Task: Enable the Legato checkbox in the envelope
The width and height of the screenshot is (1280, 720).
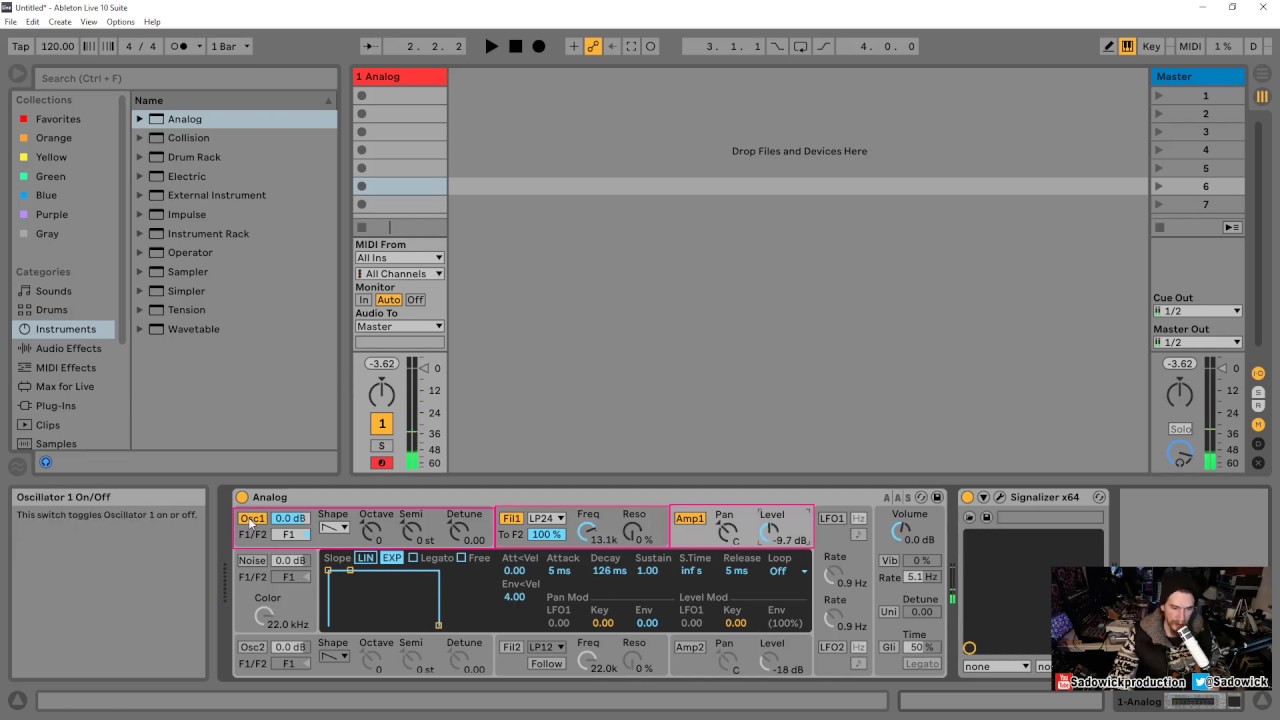Action: pyautogui.click(x=413, y=557)
